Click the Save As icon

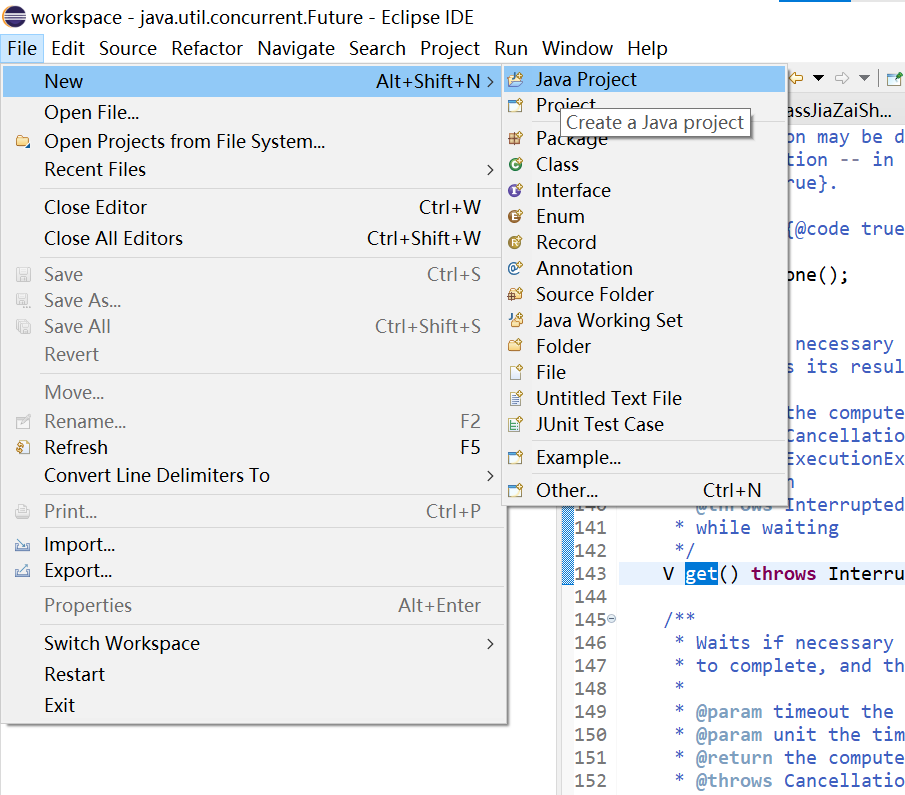pyautogui.click(x=23, y=300)
